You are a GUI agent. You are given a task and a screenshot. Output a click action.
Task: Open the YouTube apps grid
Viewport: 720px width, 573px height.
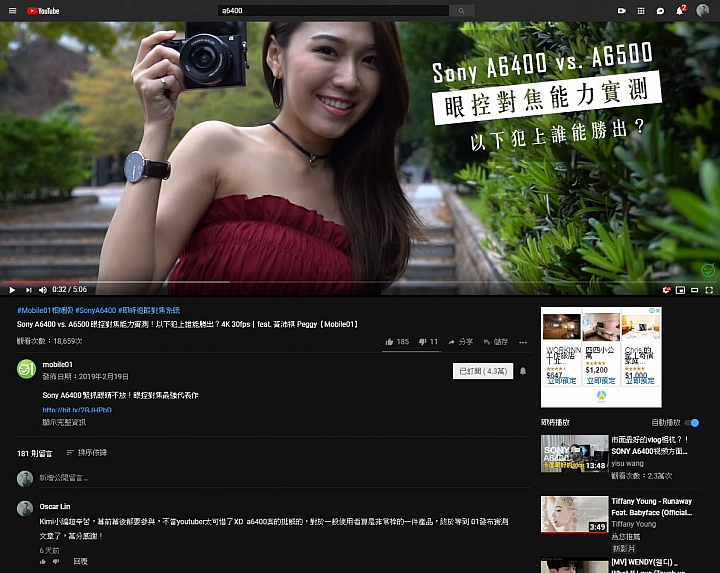[641, 11]
